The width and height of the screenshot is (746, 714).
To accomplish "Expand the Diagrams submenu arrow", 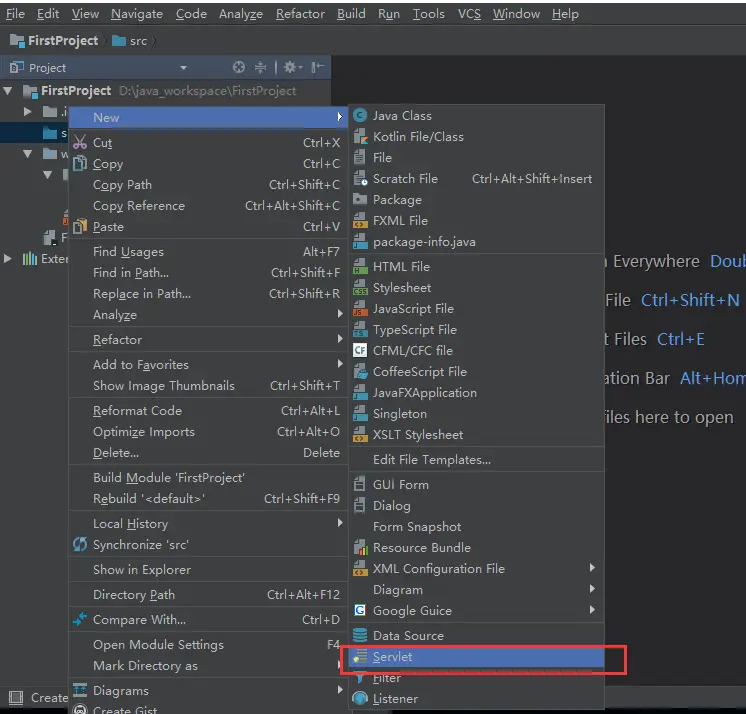I will pos(340,690).
